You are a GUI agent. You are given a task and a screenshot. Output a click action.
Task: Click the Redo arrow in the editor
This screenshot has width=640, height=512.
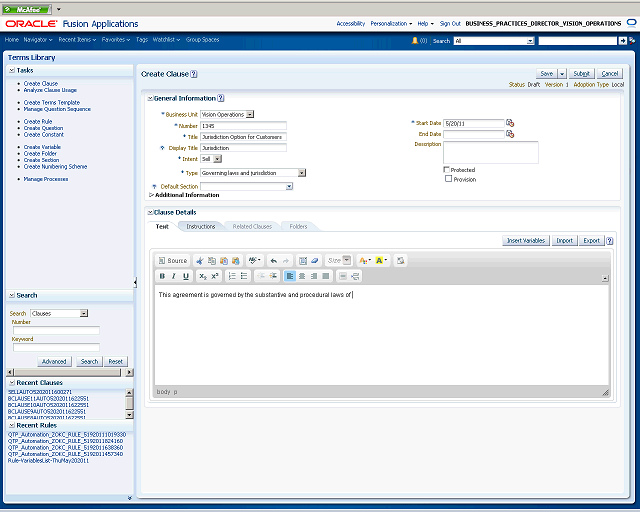286,260
